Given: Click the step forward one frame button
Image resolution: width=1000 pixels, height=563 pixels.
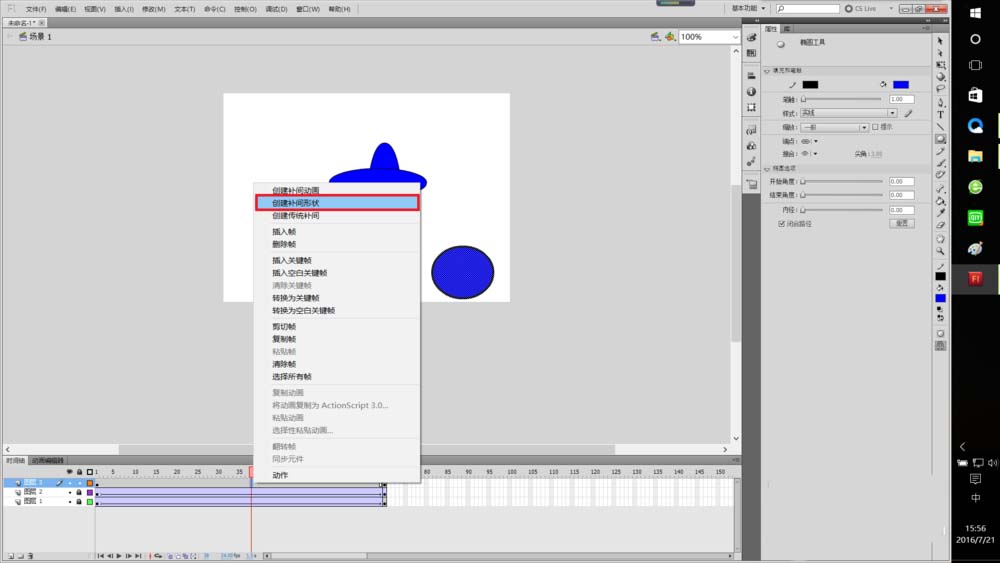Looking at the screenshot, I should 128,556.
